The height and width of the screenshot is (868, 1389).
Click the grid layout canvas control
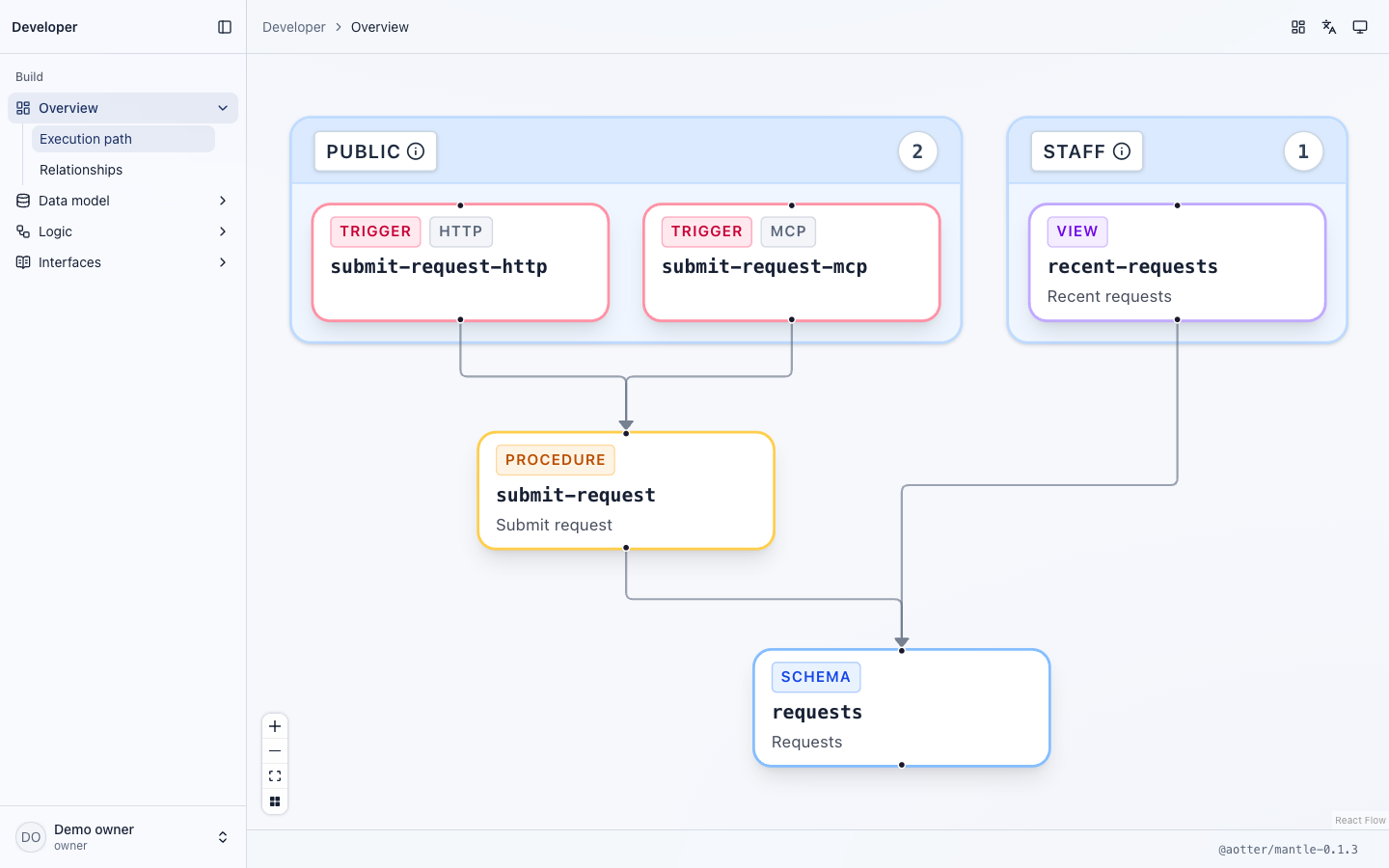coord(275,801)
